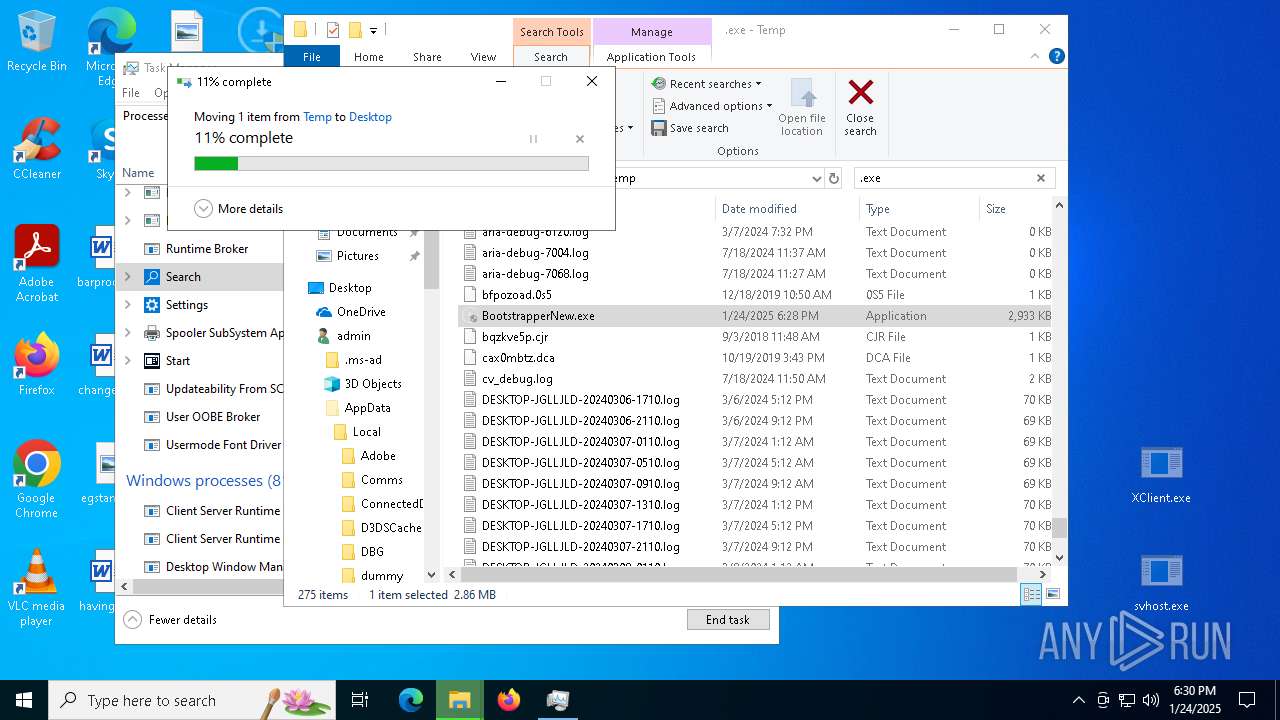
Task: Select BootstrapperNew.exe in file list
Action: point(756,316)
